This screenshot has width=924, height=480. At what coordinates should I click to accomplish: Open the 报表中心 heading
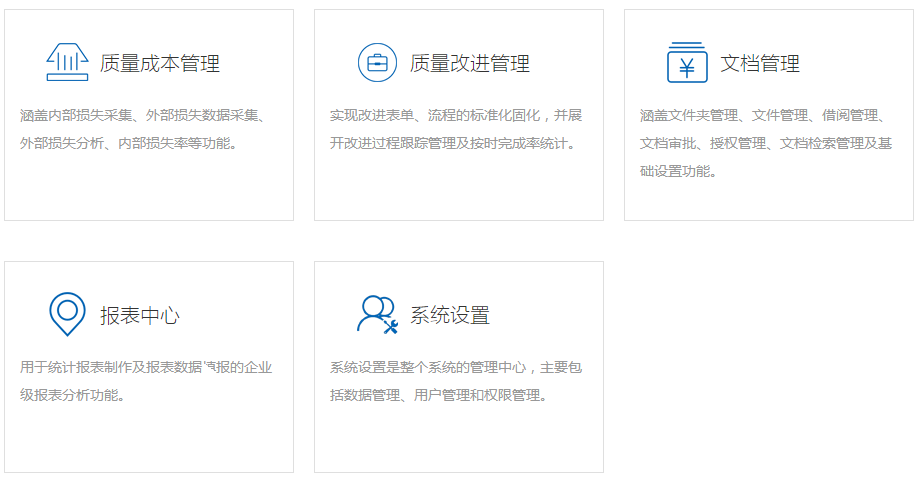pyautogui.click(x=140, y=316)
